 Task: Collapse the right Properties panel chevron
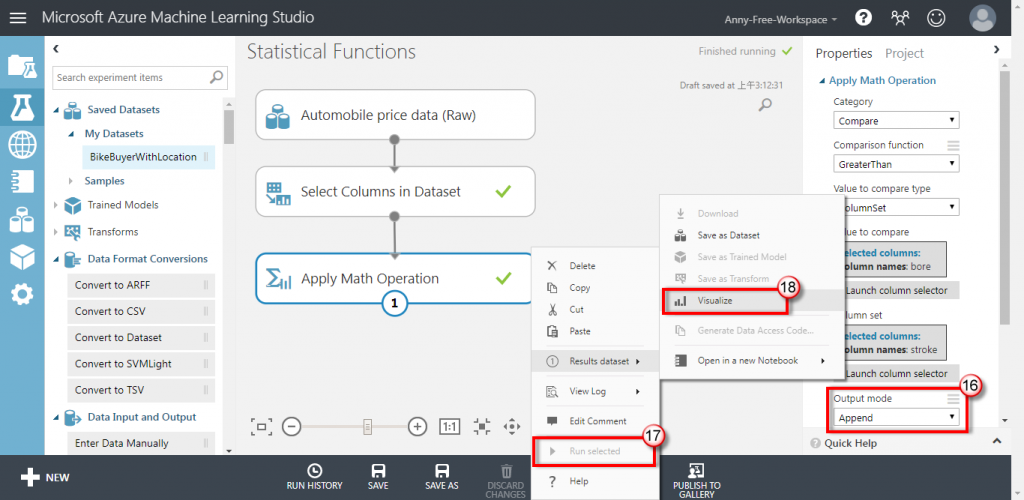coord(996,49)
